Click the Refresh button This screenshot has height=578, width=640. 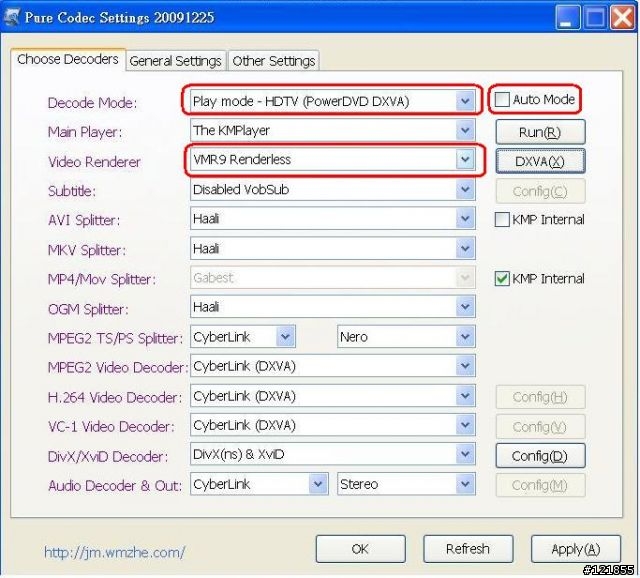point(468,549)
